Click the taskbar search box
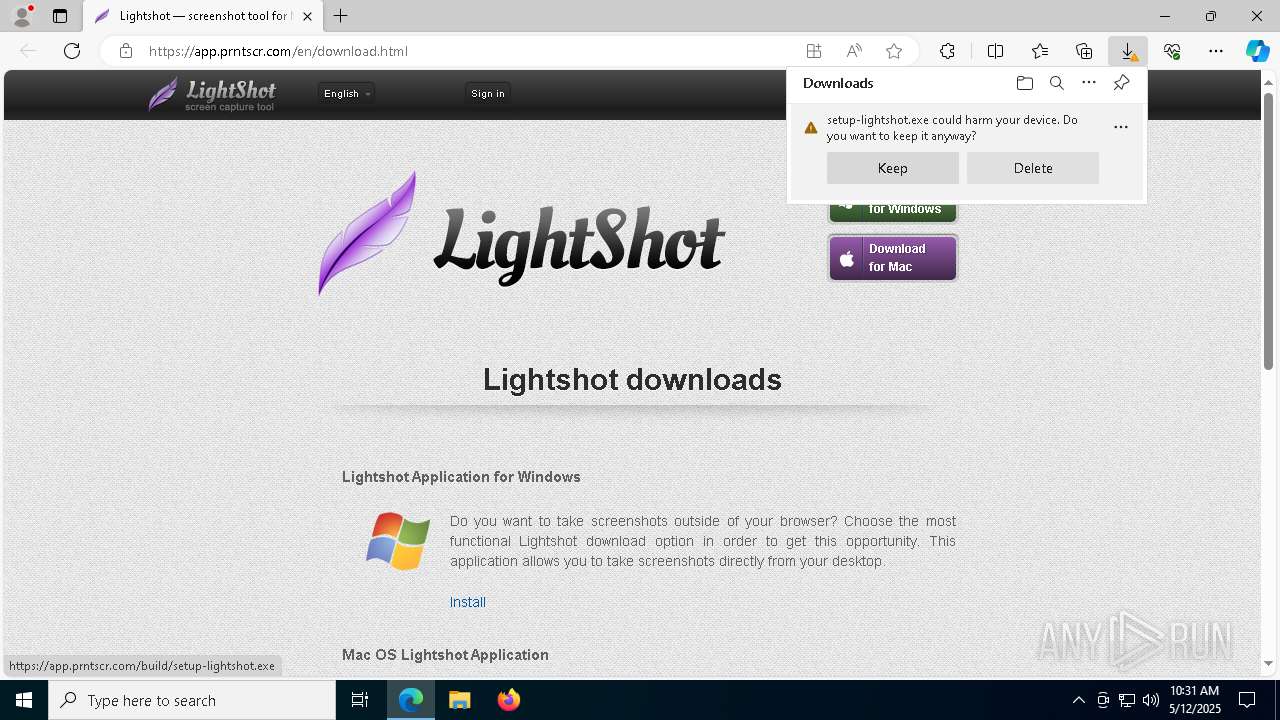This screenshot has height=720, width=1280. pyautogui.click(x=192, y=700)
